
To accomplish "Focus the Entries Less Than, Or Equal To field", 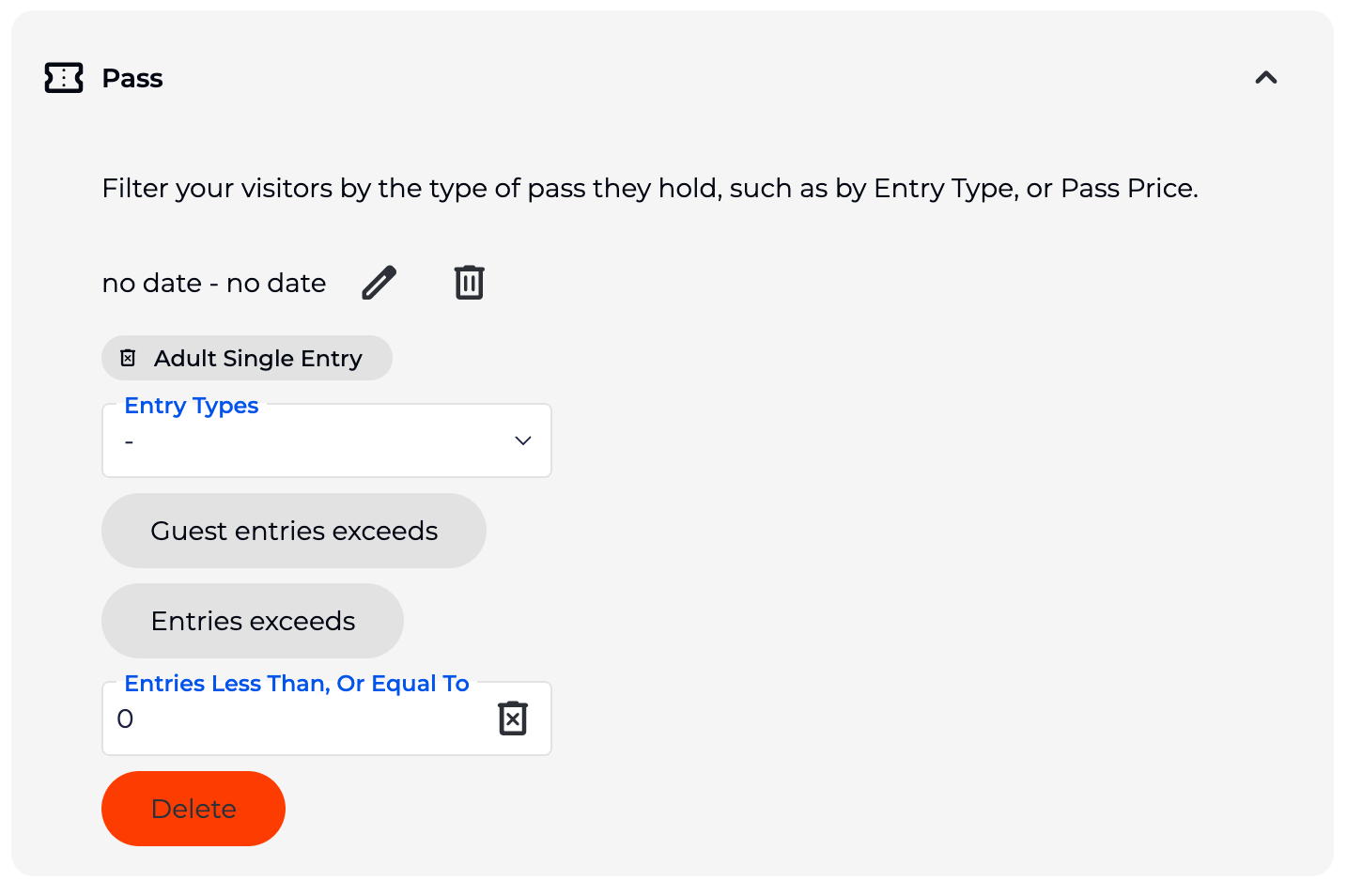I will pyautogui.click(x=301, y=718).
